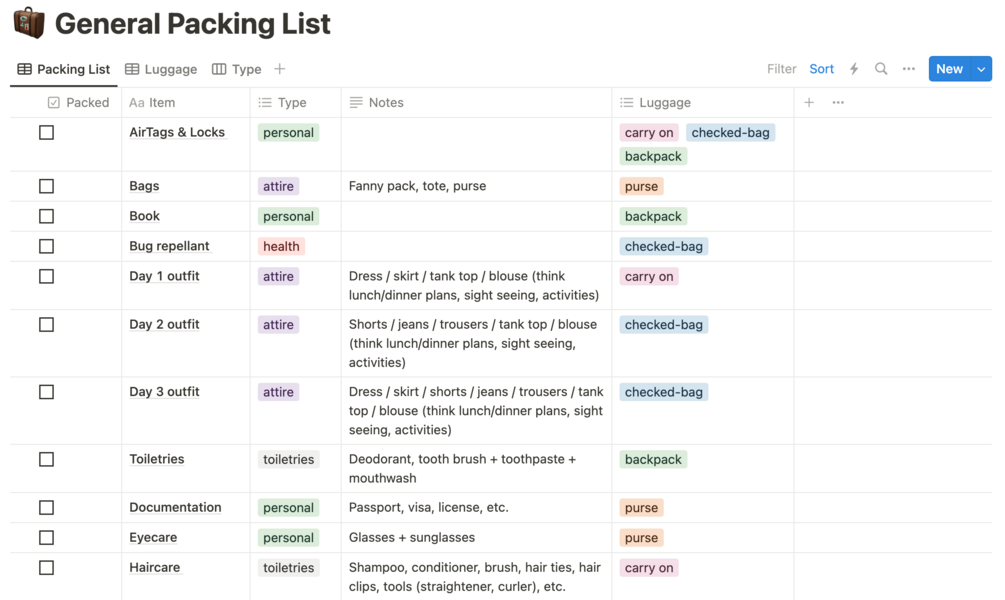Click the lightning bolt automations icon
Image resolution: width=1005 pixels, height=600 pixels.
(x=854, y=69)
